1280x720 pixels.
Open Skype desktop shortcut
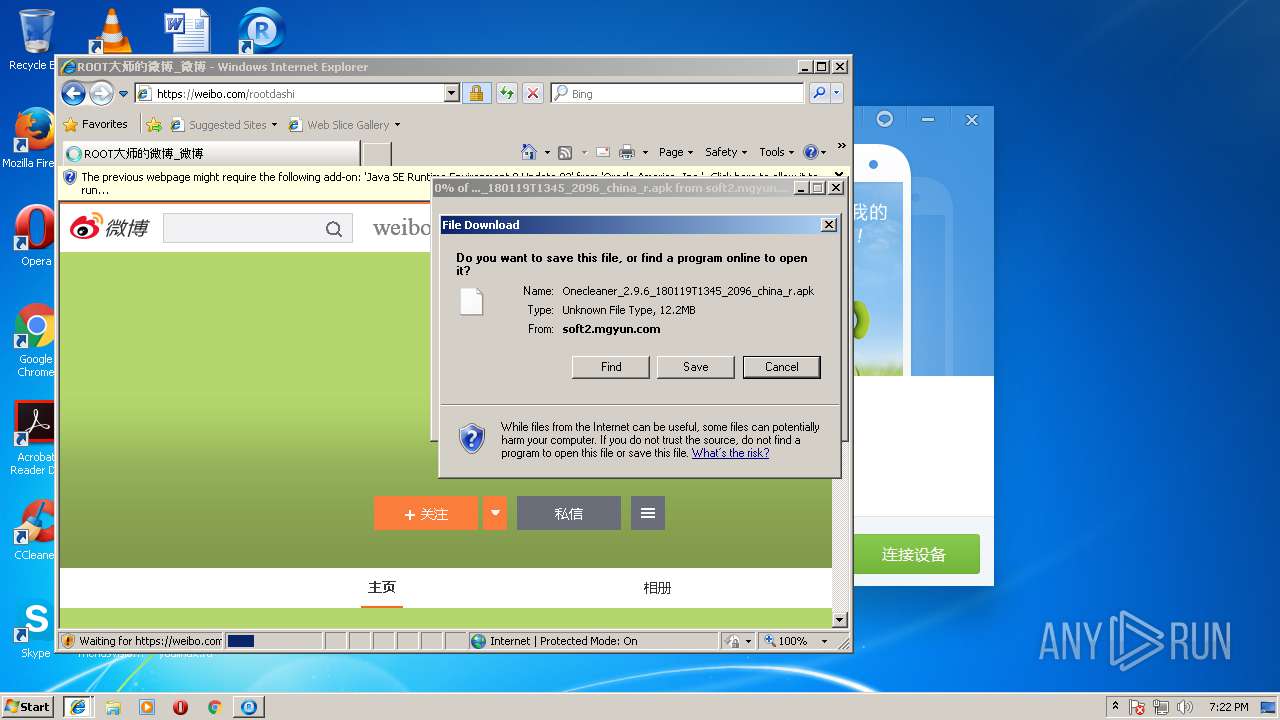click(x=35, y=630)
